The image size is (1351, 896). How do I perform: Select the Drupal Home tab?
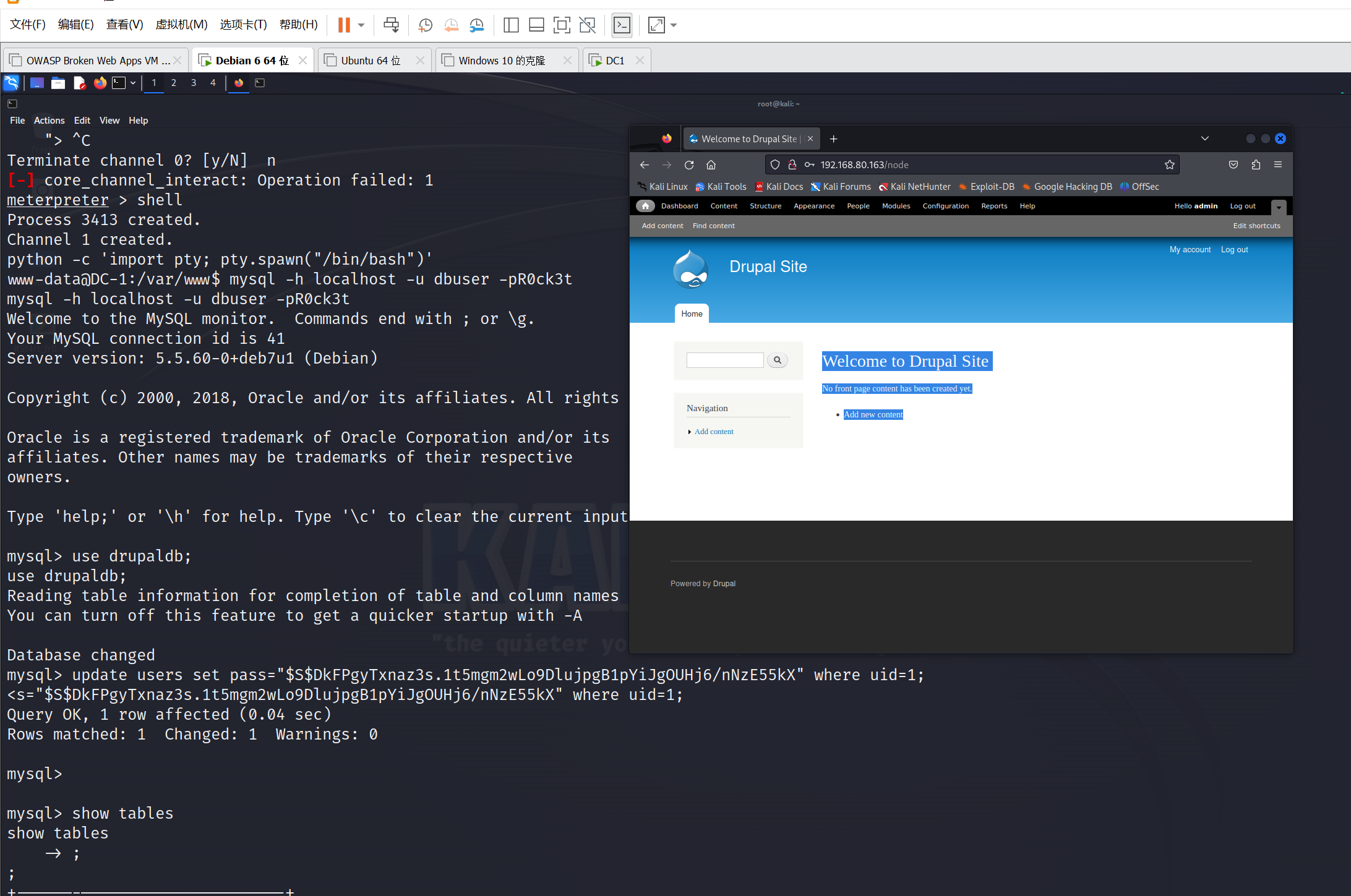pos(692,314)
